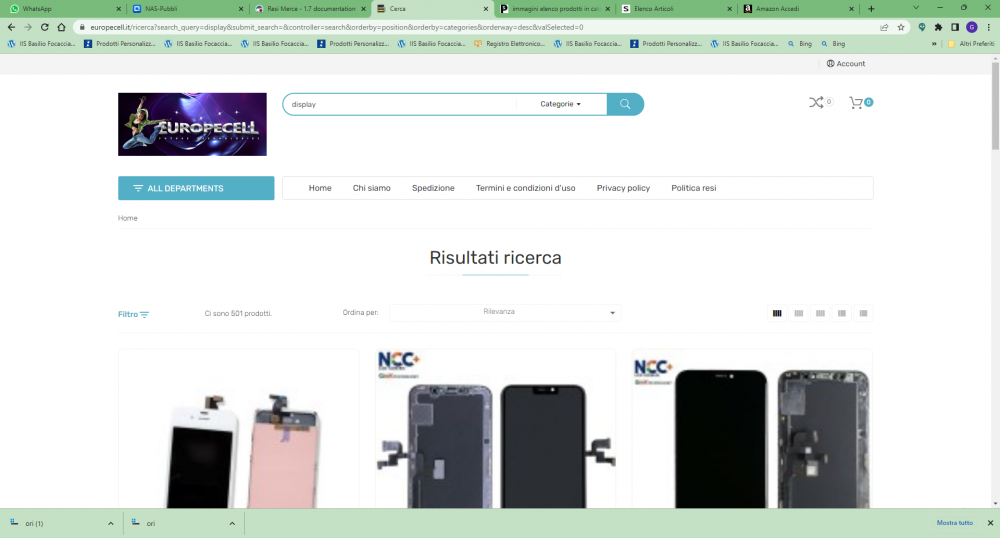Image resolution: width=1000 pixels, height=538 pixels.
Task: Click Mostra tutto downloads
Action: tap(955, 523)
